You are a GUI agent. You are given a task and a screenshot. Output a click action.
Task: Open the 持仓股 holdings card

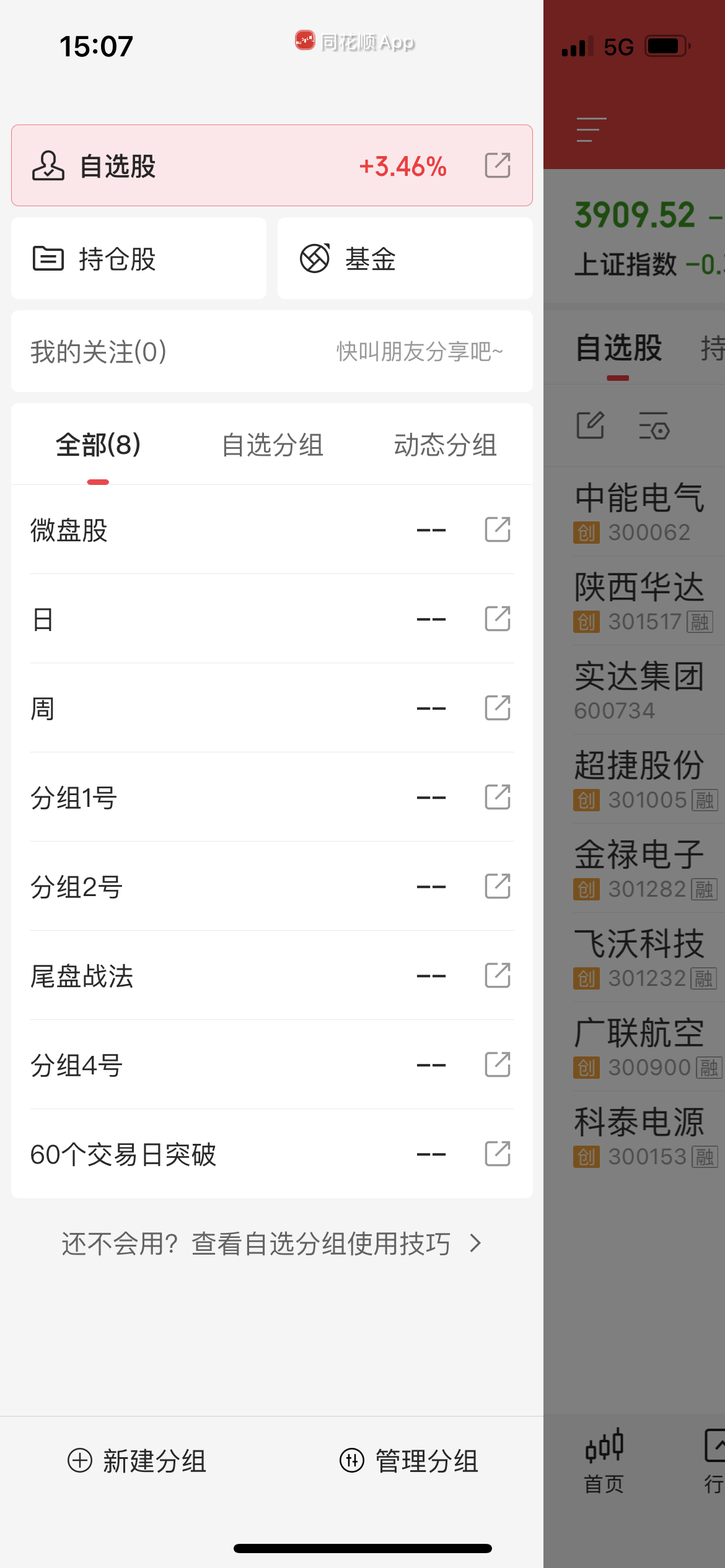(139, 258)
